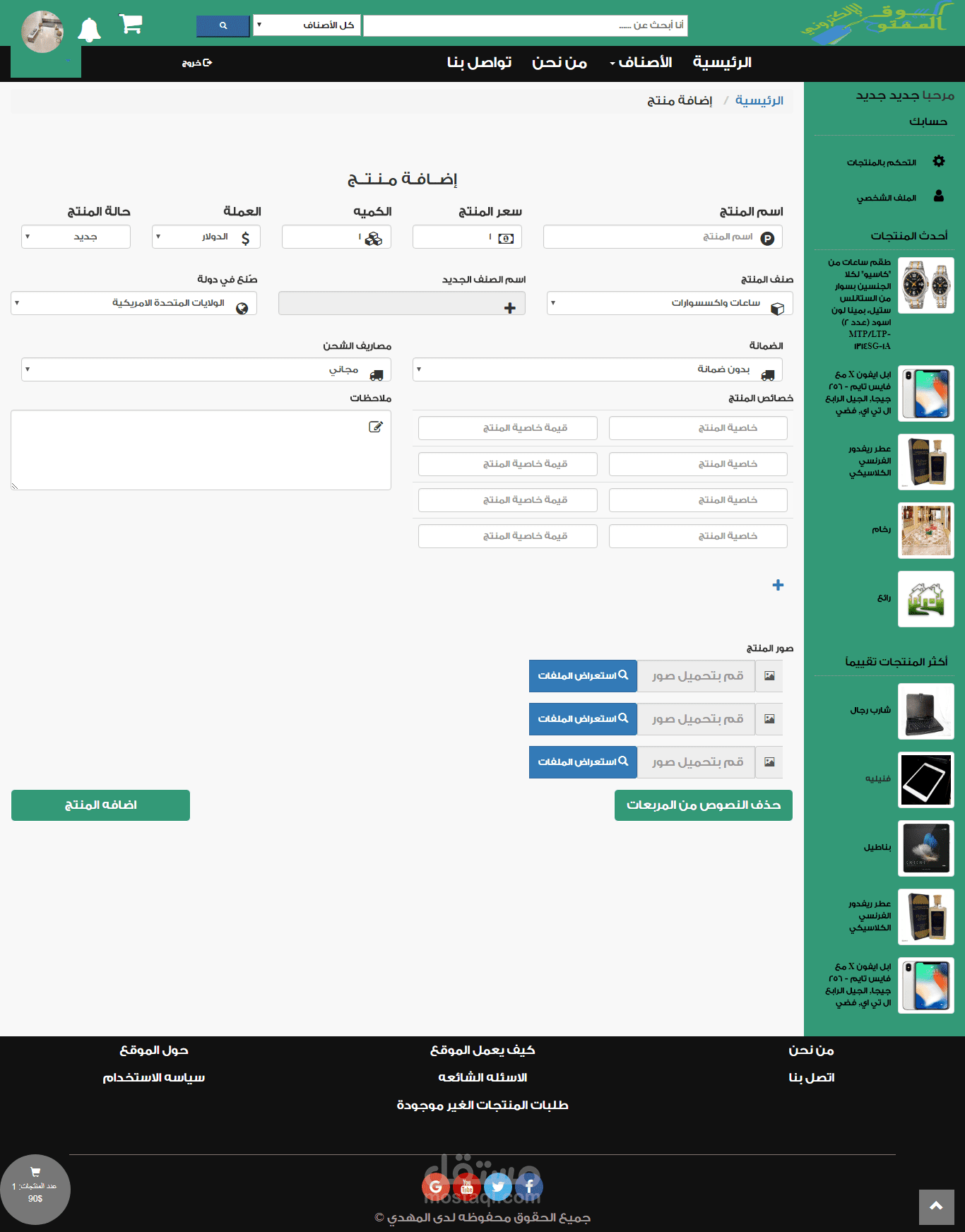
Task: Expand the الأصناف navigation menu
Action: 641,62
